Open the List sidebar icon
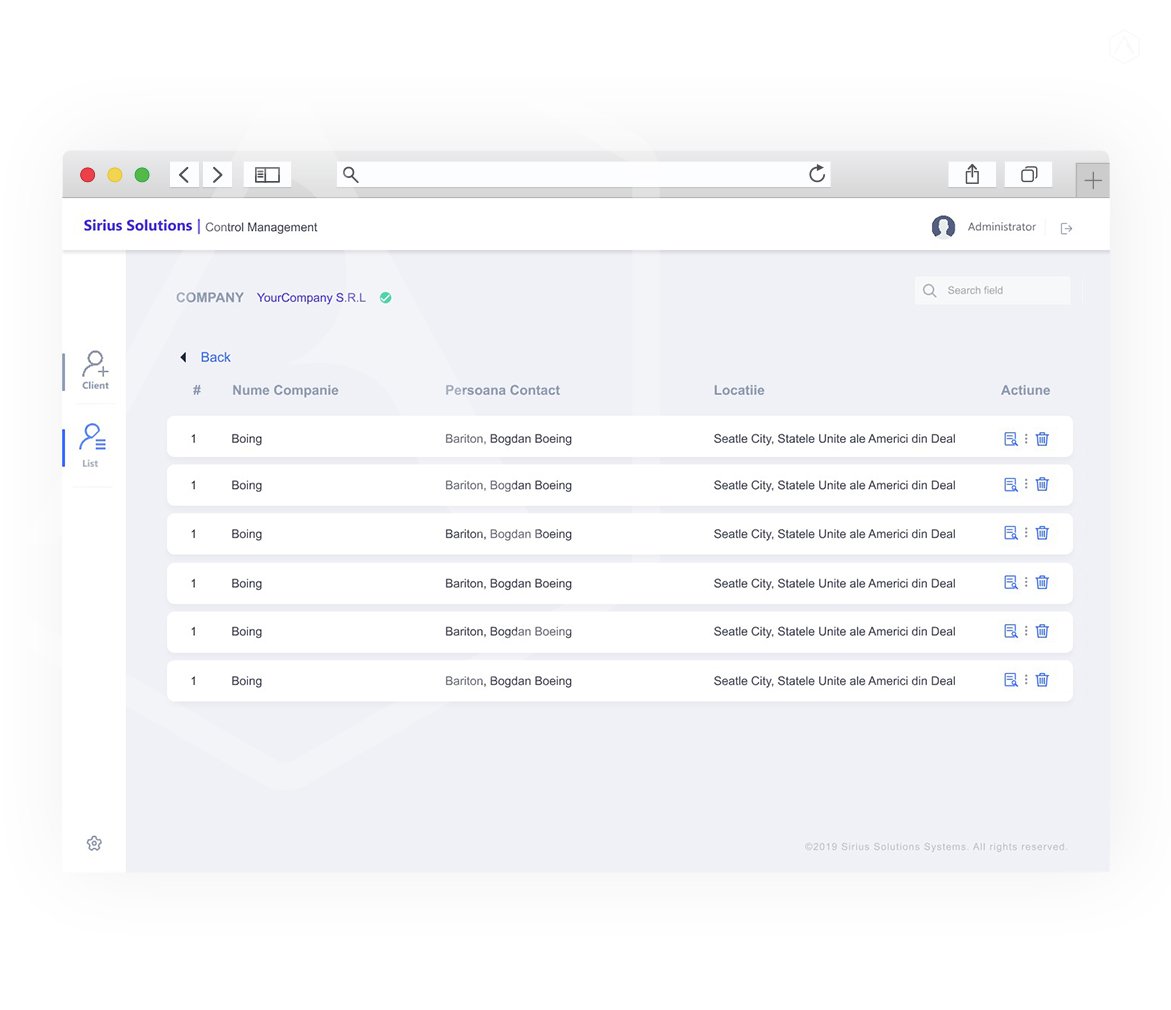Viewport: 1171px width, 1010px height. pyautogui.click(x=92, y=444)
